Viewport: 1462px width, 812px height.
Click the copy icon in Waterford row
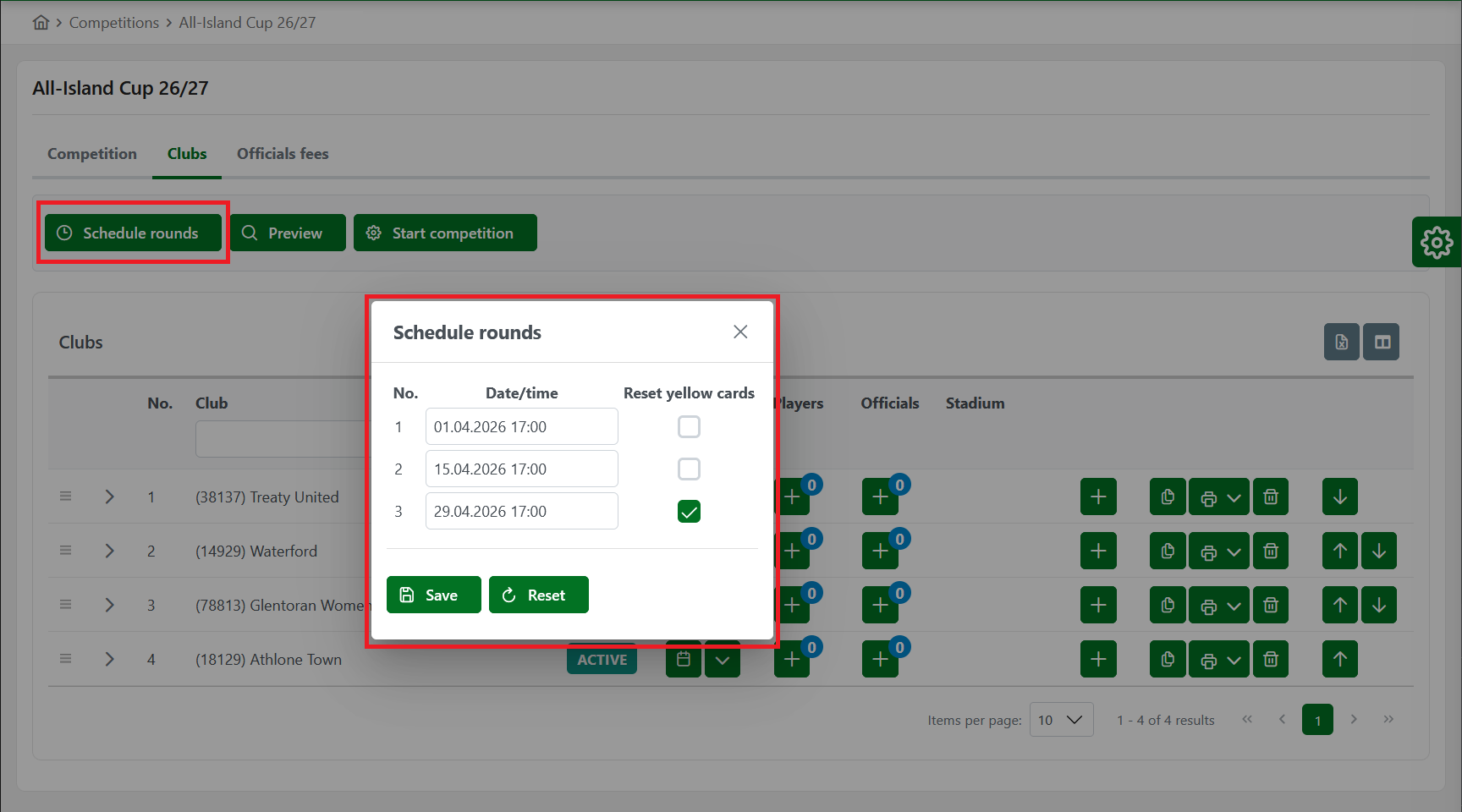1168,551
